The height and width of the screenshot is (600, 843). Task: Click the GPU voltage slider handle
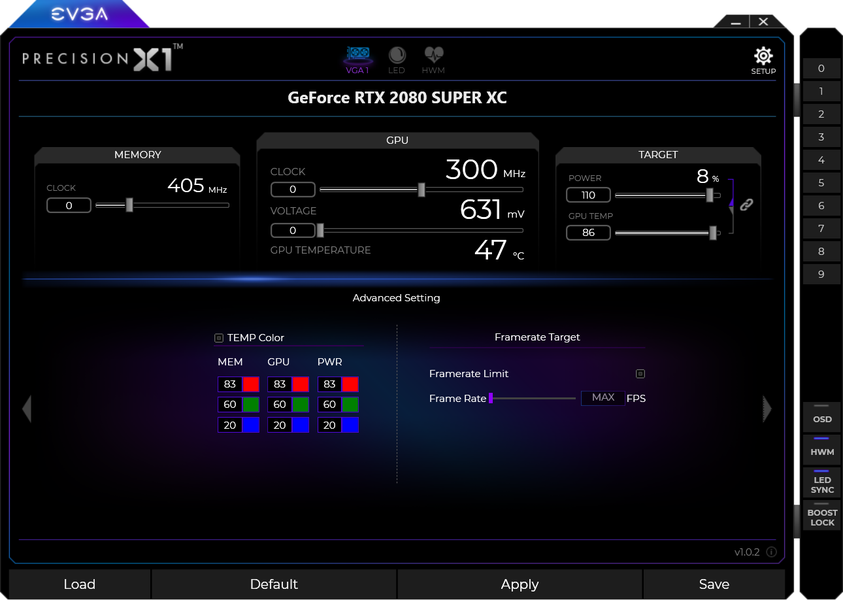[320, 231]
